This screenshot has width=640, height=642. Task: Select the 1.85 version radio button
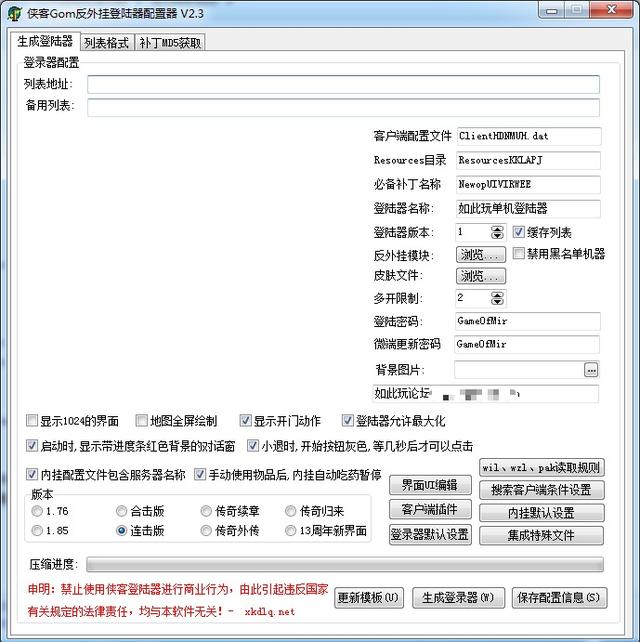pyautogui.click(x=37, y=530)
